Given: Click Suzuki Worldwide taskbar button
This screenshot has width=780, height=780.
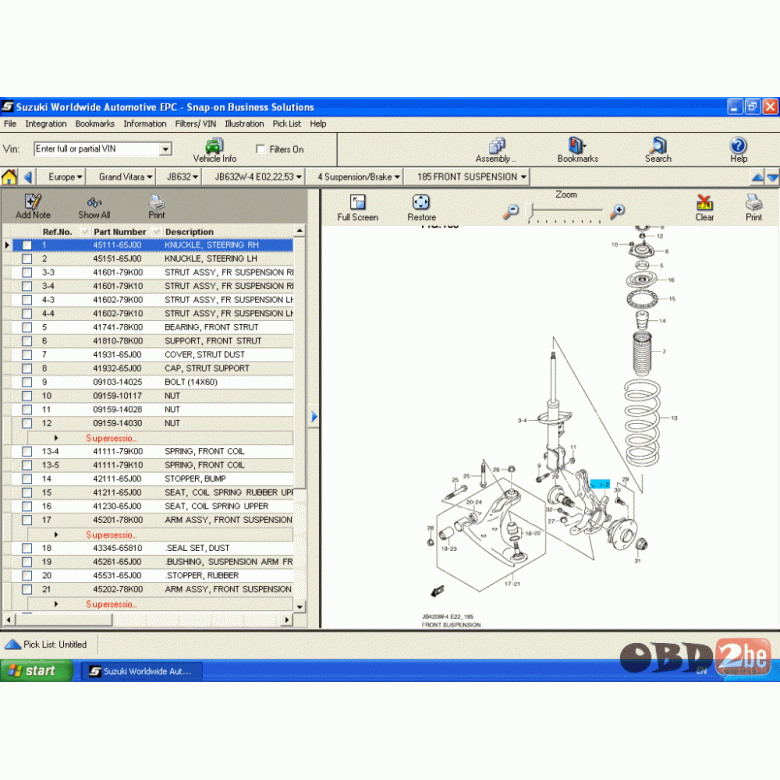Looking at the screenshot, I should click(142, 671).
